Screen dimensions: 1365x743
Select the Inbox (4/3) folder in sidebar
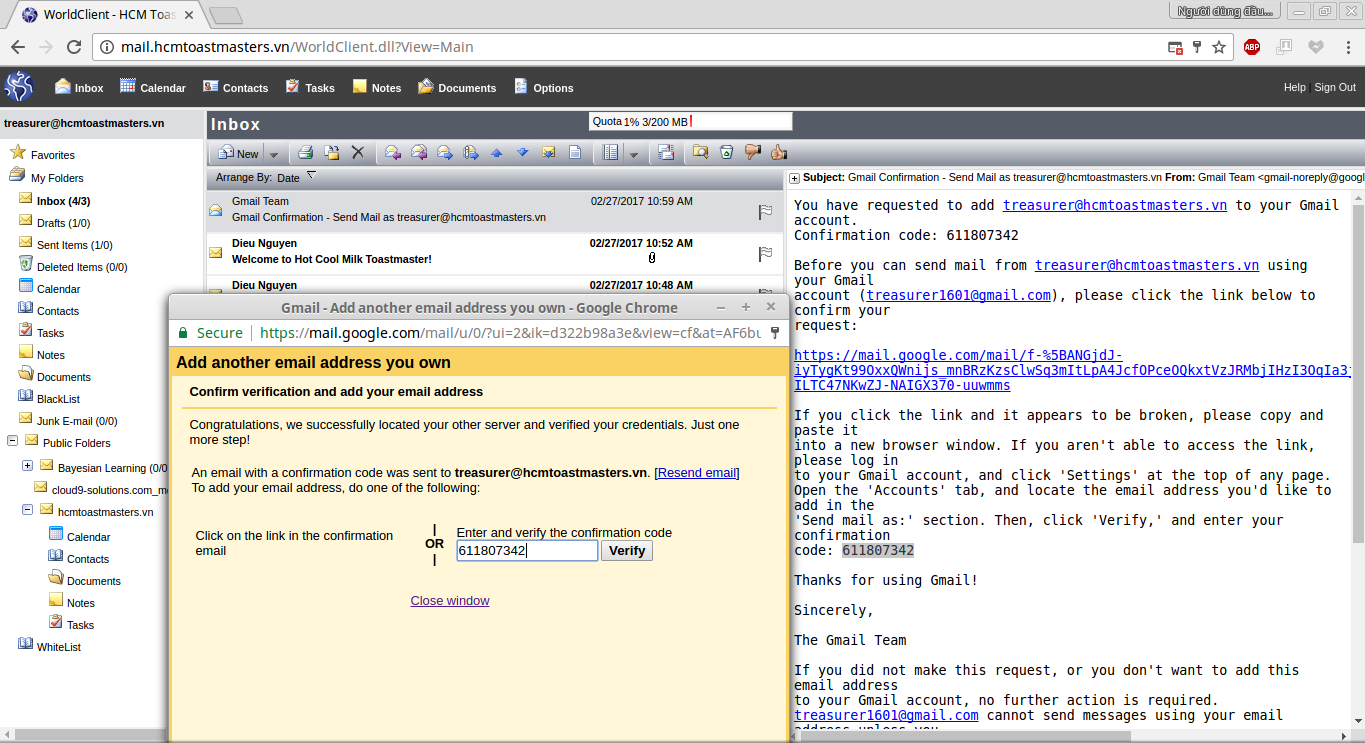click(55, 200)
